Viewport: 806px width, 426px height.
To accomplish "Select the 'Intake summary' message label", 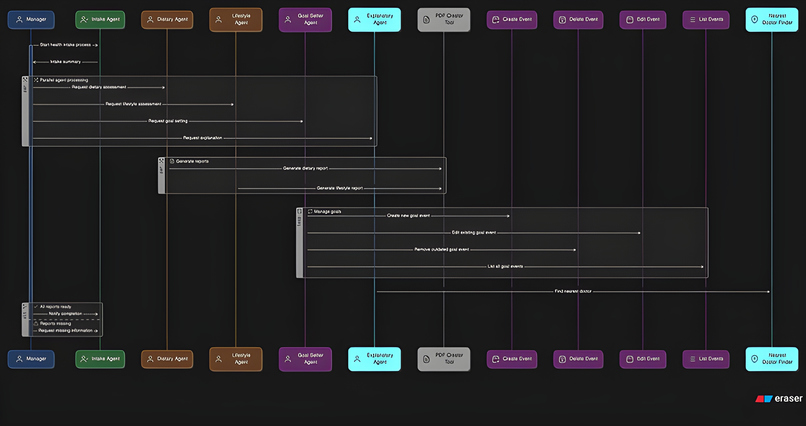I will [x=65, y=62].
